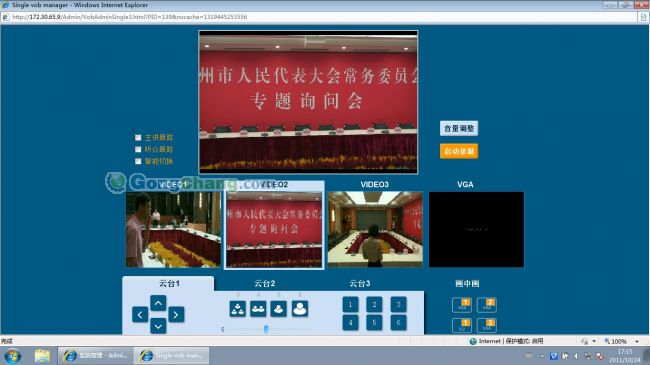The image size is (650, 365).
Task: Adjust the zoom slider handle below preset icons
Action: (266, 329)
